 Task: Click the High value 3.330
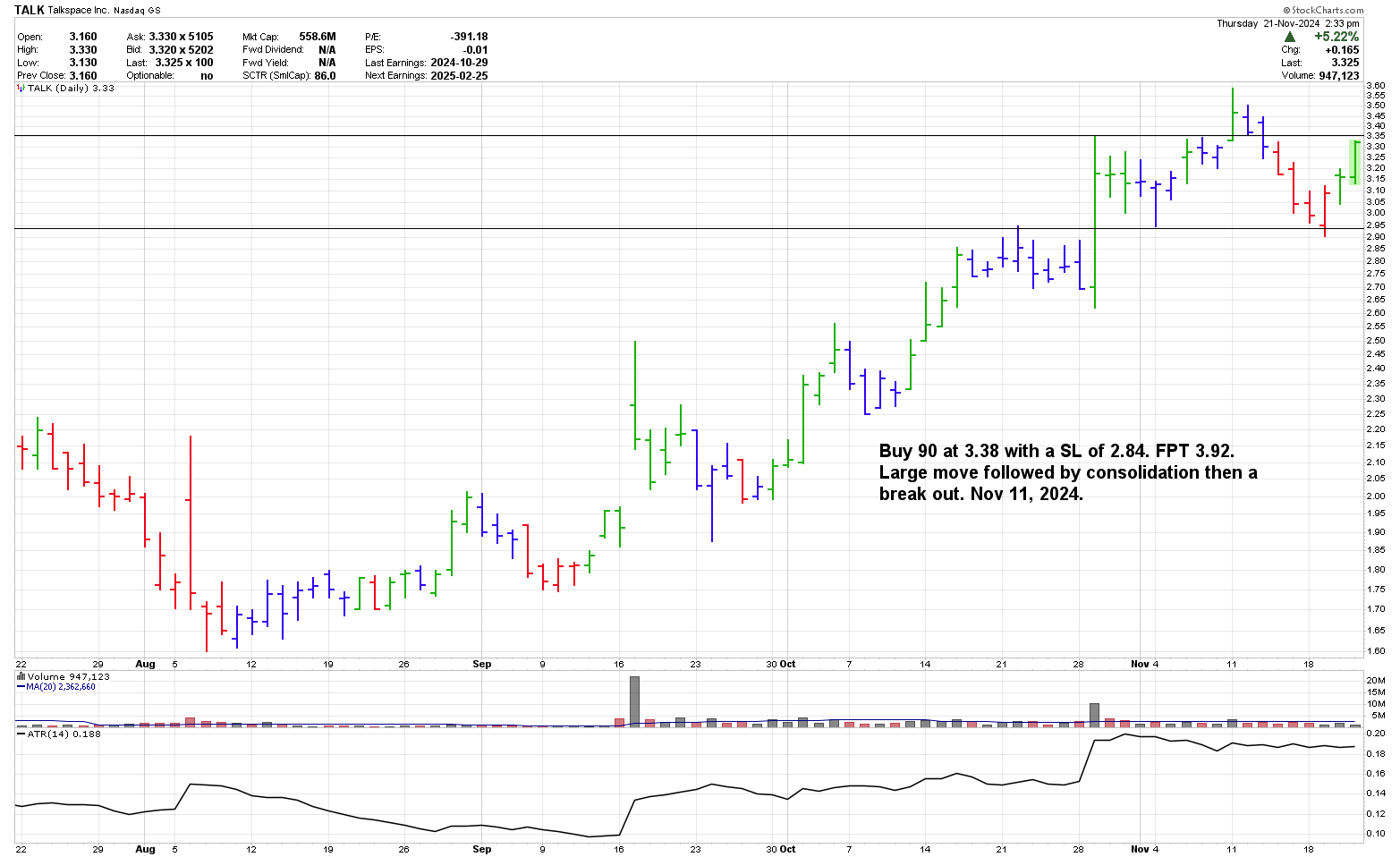point(83,50)
